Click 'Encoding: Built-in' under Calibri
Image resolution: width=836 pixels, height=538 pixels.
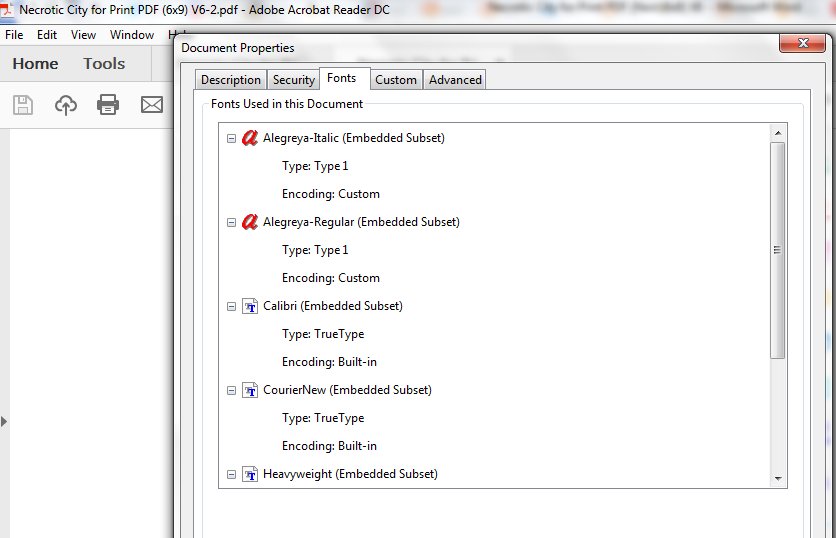(329, 362)
